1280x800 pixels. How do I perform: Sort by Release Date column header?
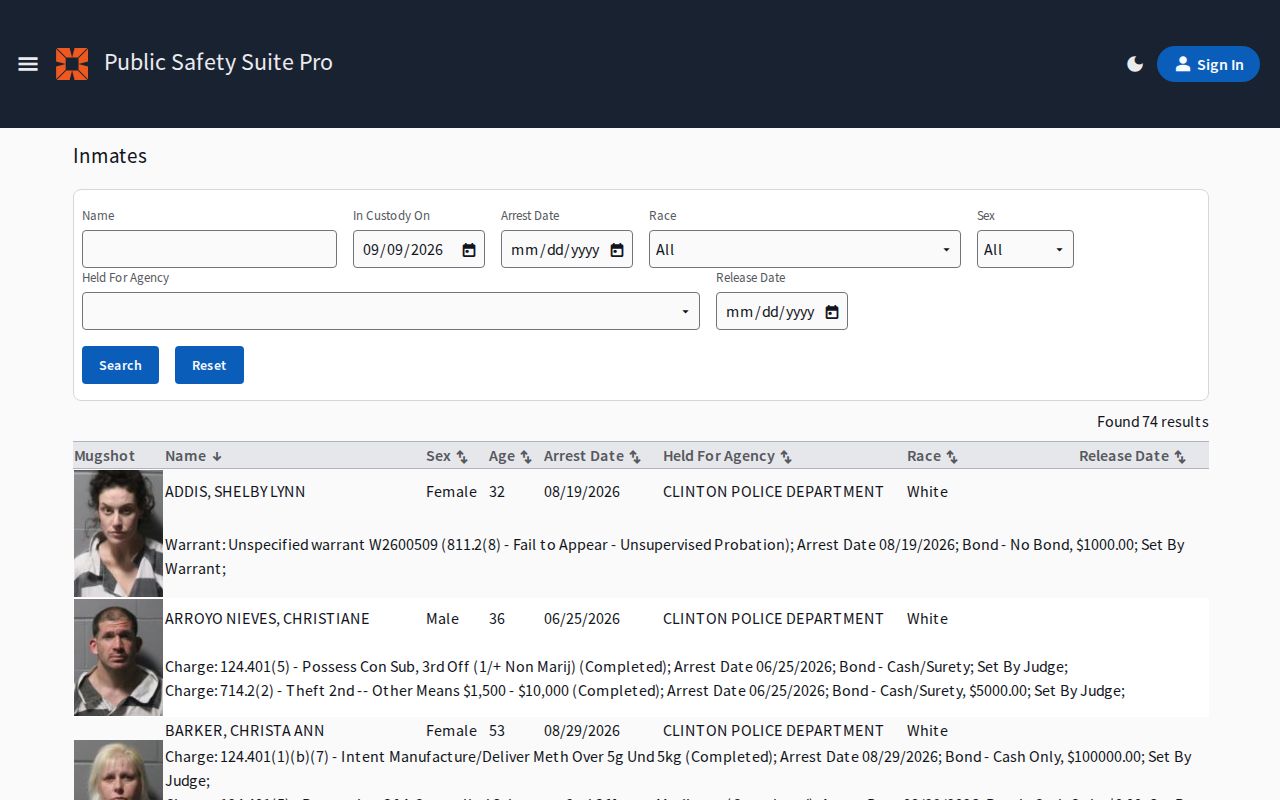click(x=1133, y=456)
